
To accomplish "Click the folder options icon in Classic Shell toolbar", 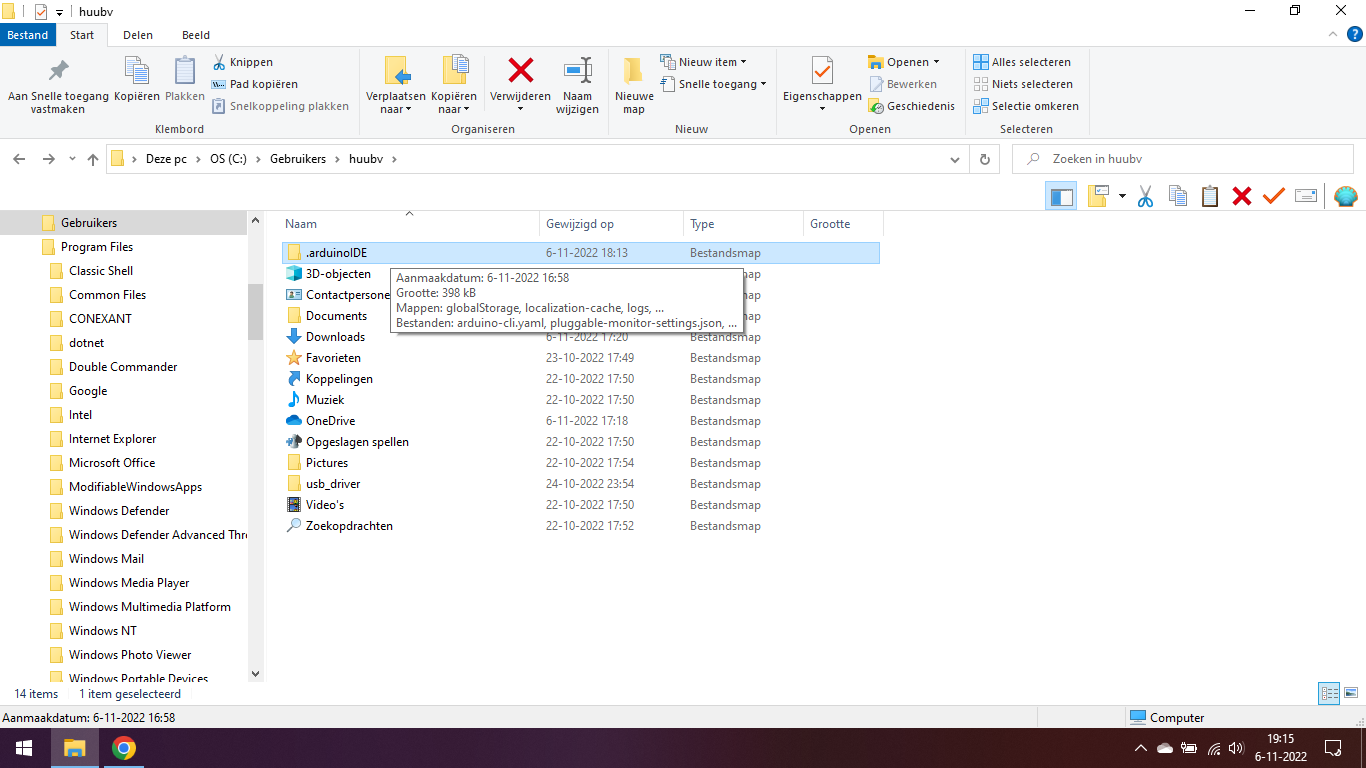I will pyautogui.click(x=1098, y=196).
